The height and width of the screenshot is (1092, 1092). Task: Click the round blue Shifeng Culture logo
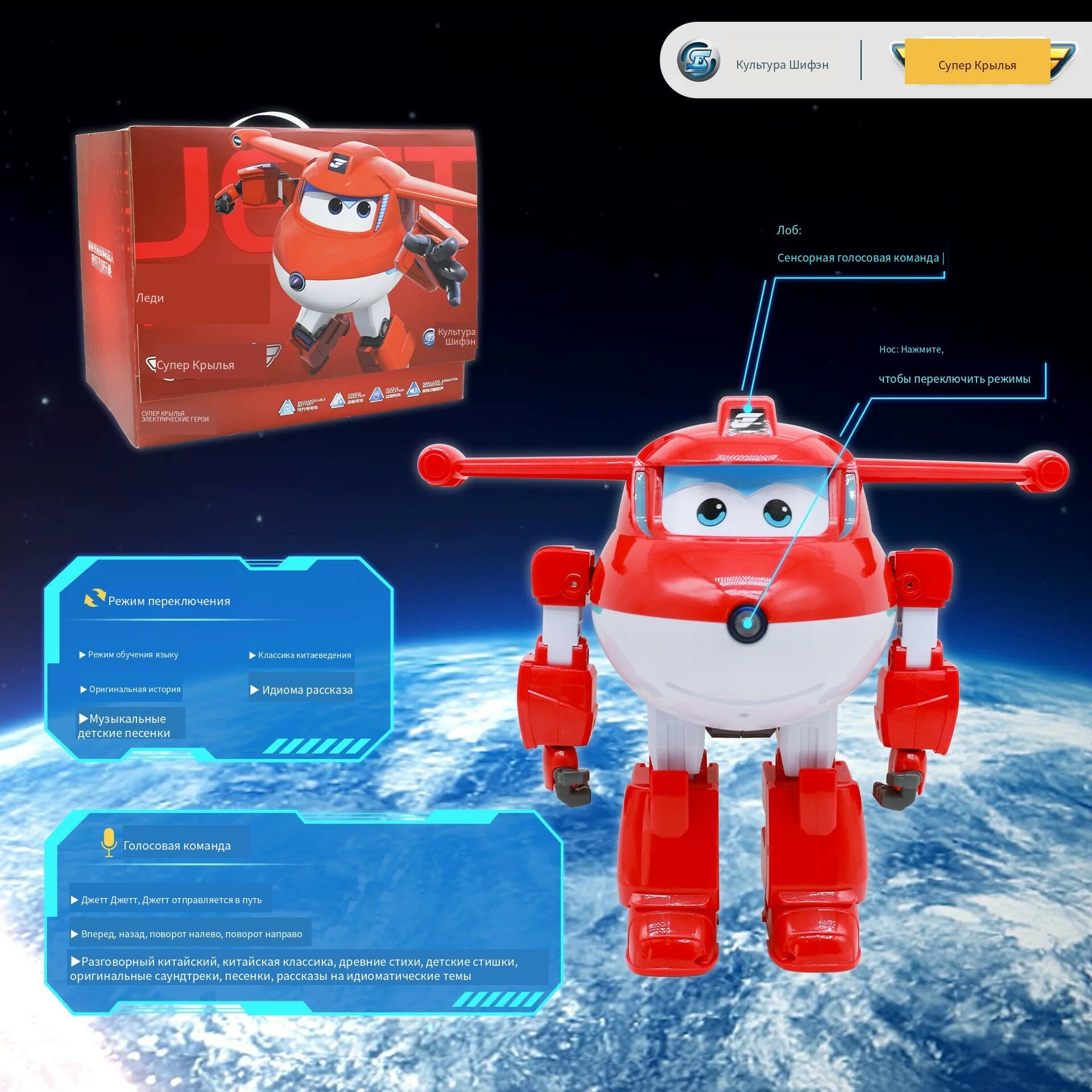click(698, 60)
